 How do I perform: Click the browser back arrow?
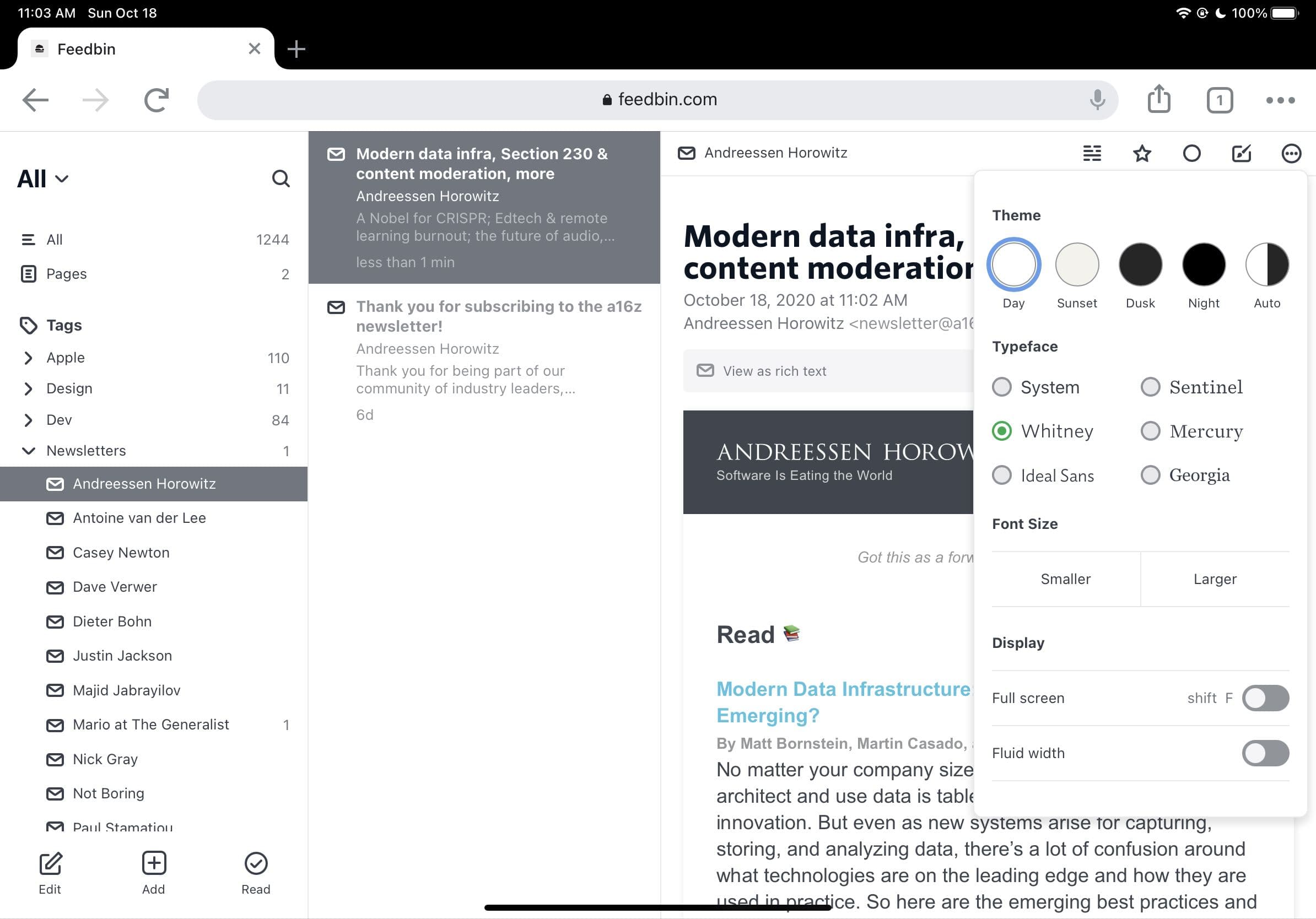click(x=35, y=100)
